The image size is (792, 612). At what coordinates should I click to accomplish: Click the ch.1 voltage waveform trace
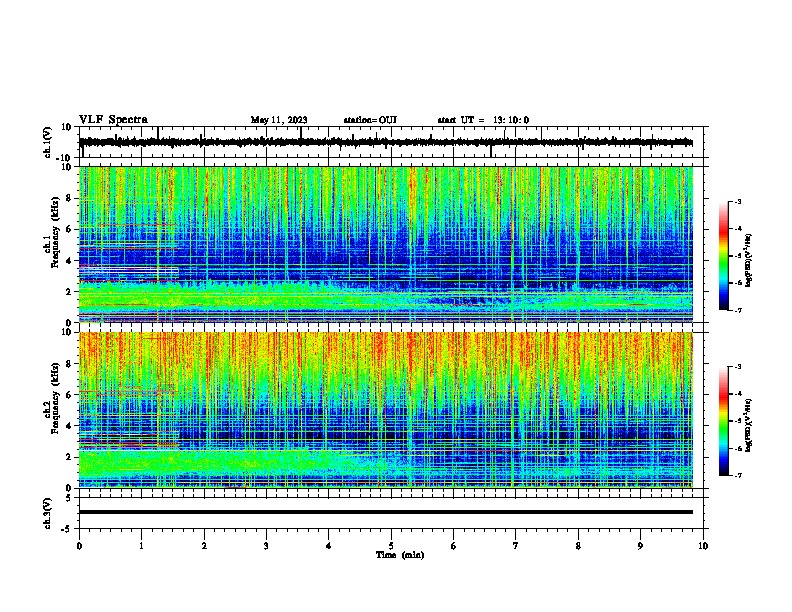386,142
